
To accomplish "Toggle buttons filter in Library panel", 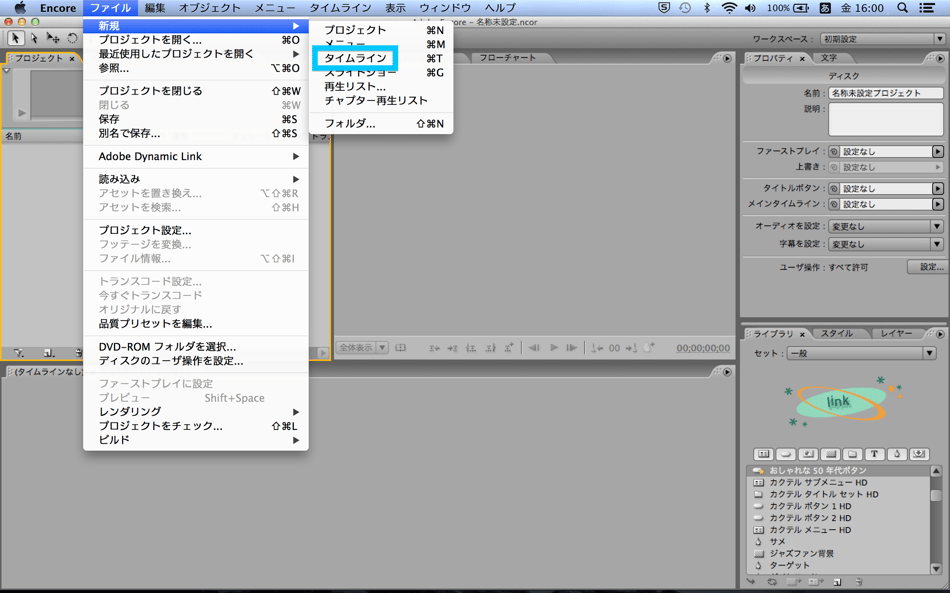I will point(786,454).
